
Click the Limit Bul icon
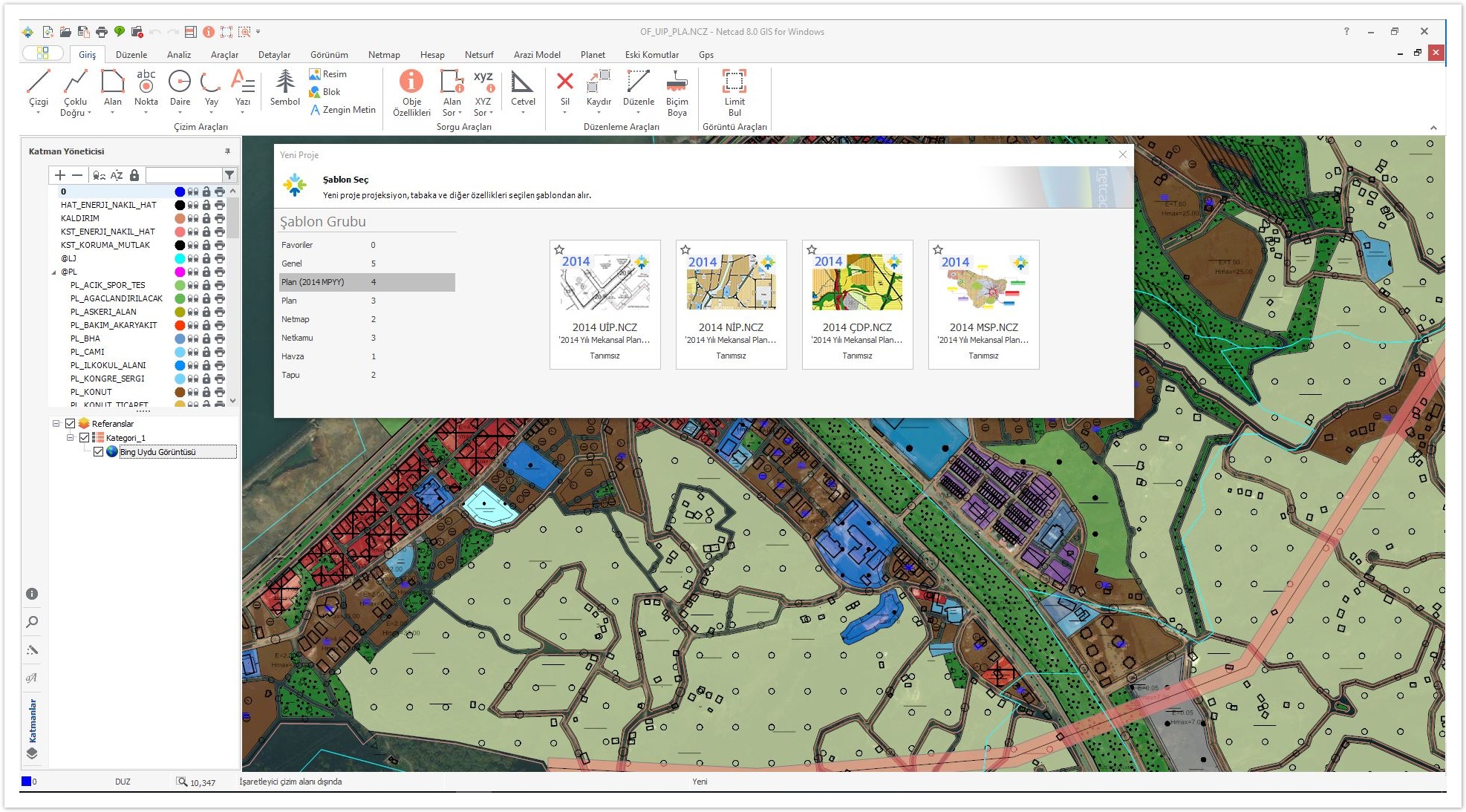tap(734, 82)
